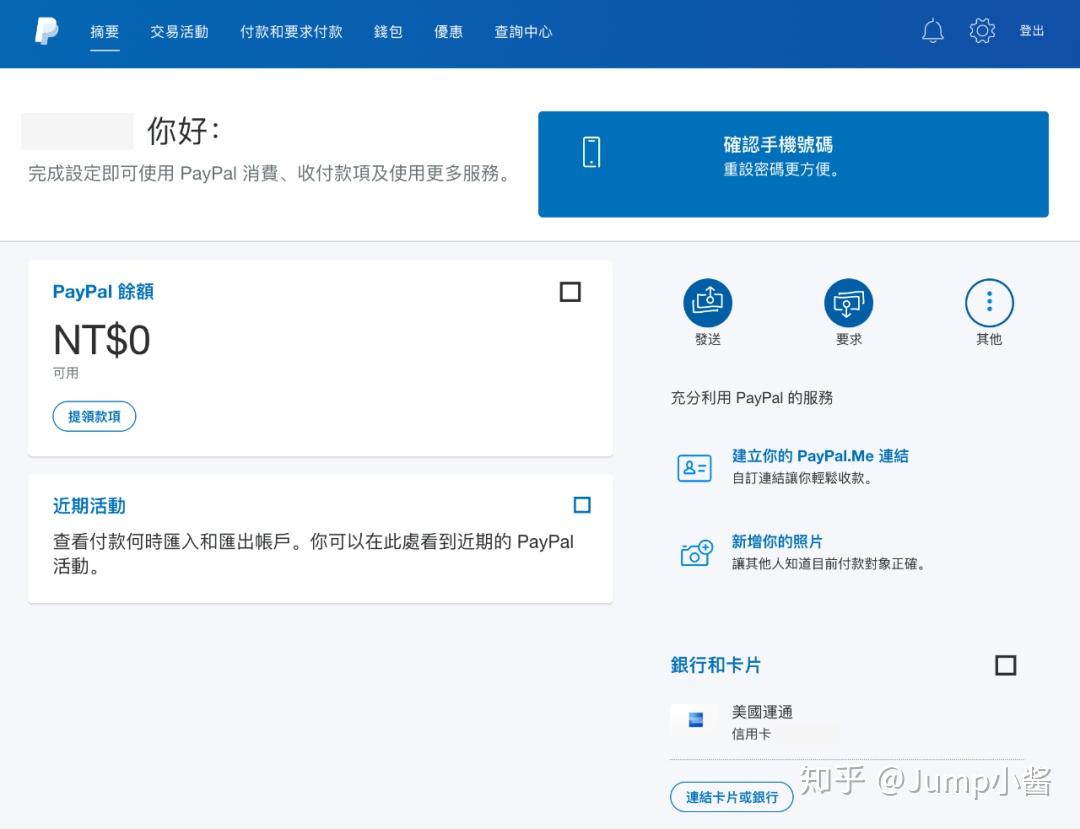Select the 美國運通 credit card entry
Image resolution: width=1080 pixels, height=829 pixels.
tap(763, 712)
